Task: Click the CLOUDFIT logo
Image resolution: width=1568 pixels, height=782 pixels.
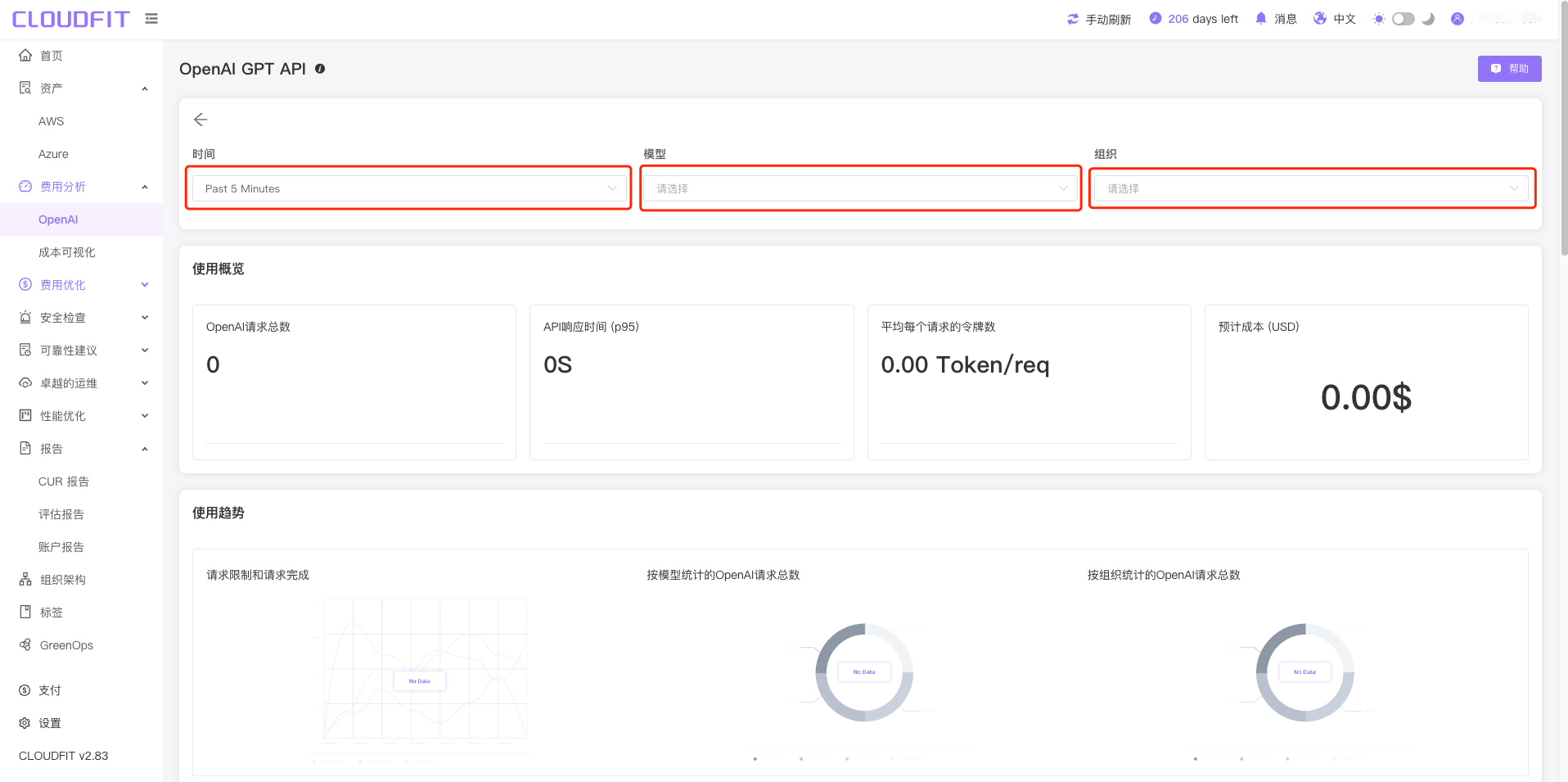Action: (70, 19)
